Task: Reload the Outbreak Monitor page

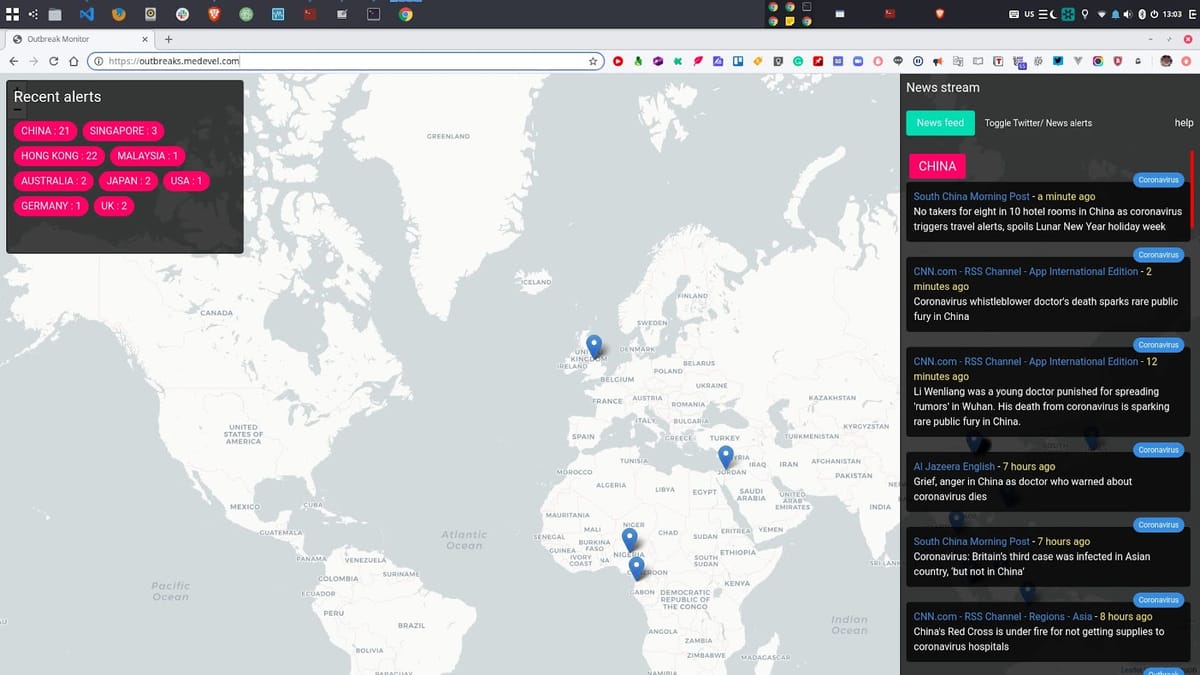Action: click(x=54, y=61)
